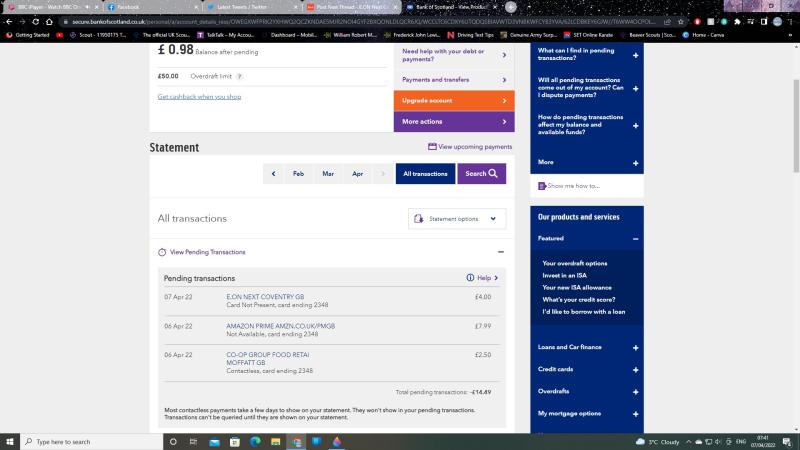Open 'Need help with your debt or payments?'
The width and height of the screenshot is (800, 450).
[x=454, y=55]
